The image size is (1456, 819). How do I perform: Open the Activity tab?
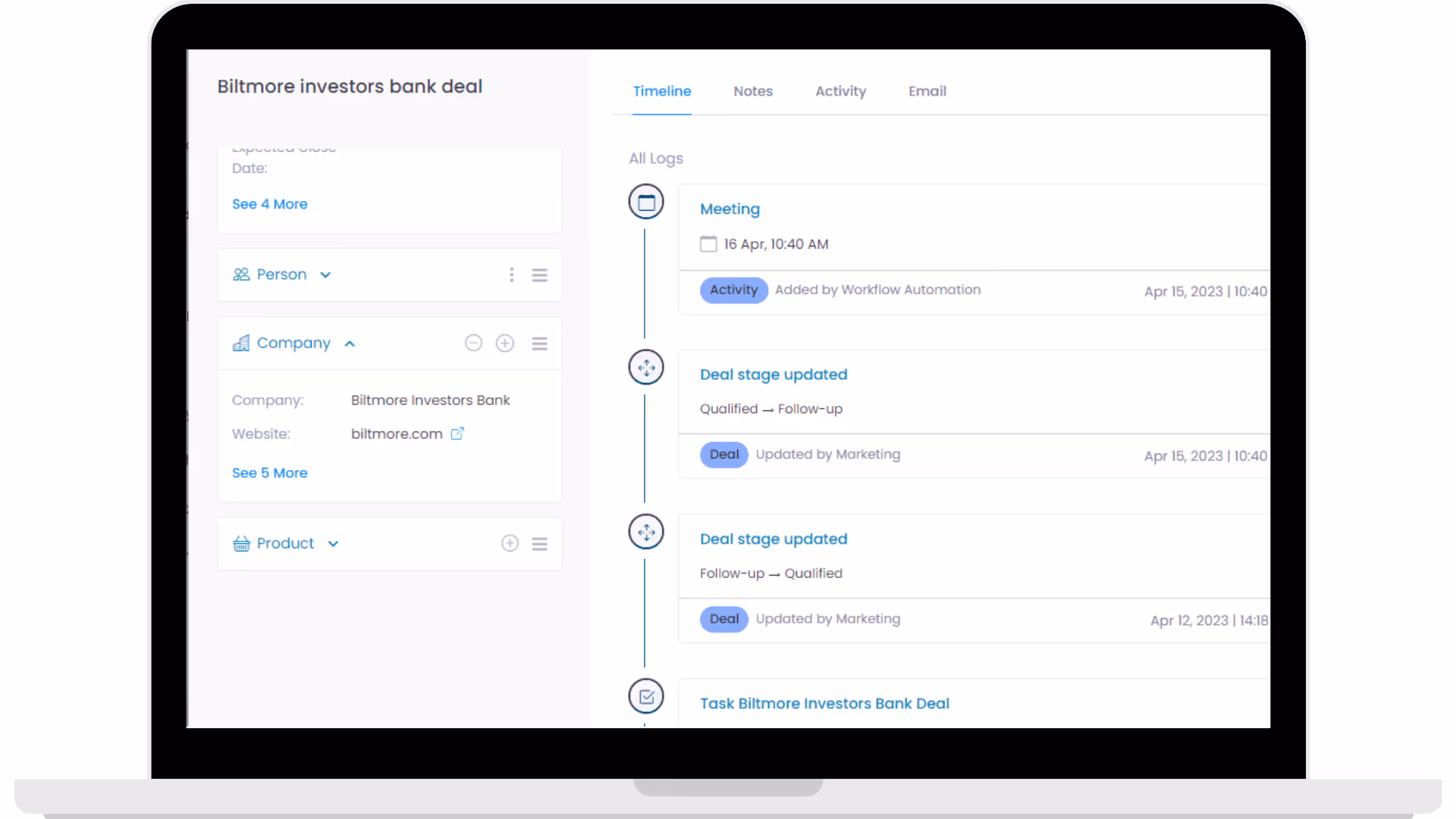(x=840, y=91)
